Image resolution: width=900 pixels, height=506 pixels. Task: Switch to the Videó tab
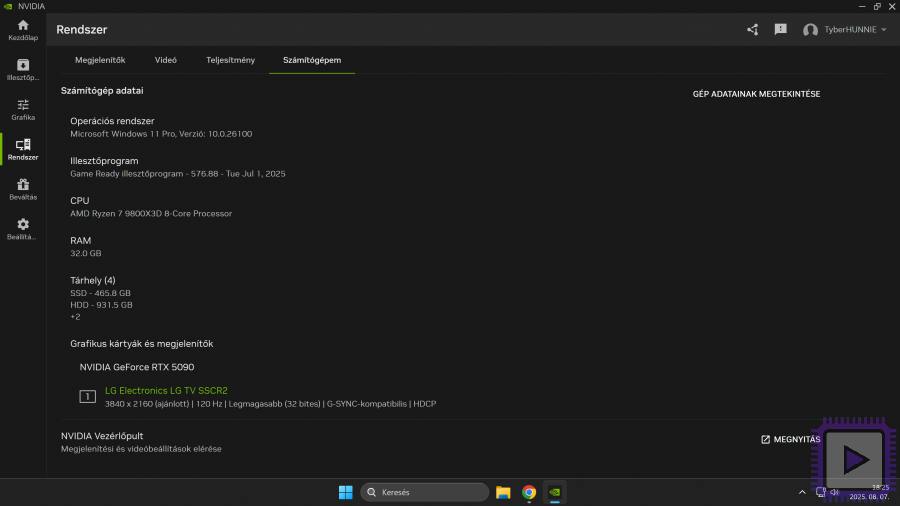pos(166,60)
